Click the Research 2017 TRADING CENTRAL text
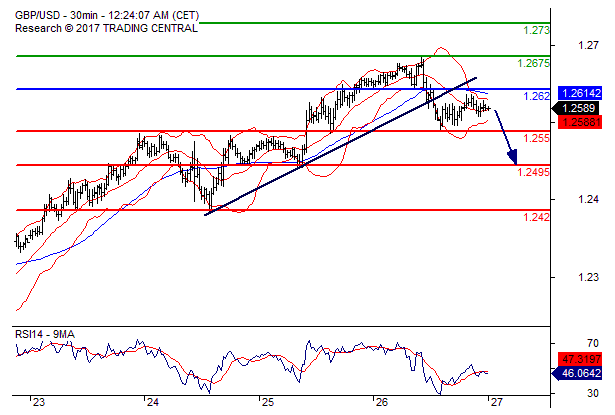This screenshot has height=415, width=615. (x=106, y=29)
